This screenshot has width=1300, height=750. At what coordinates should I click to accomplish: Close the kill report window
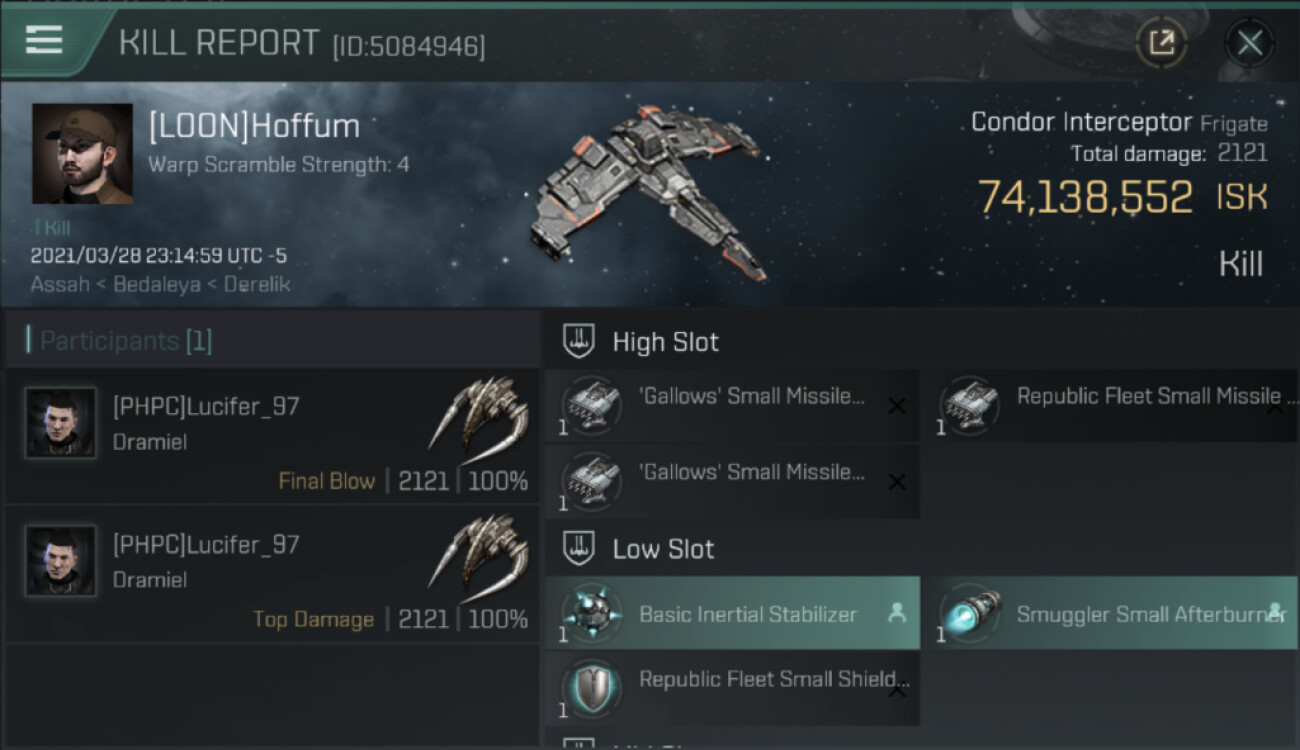tap(1249, 42)
